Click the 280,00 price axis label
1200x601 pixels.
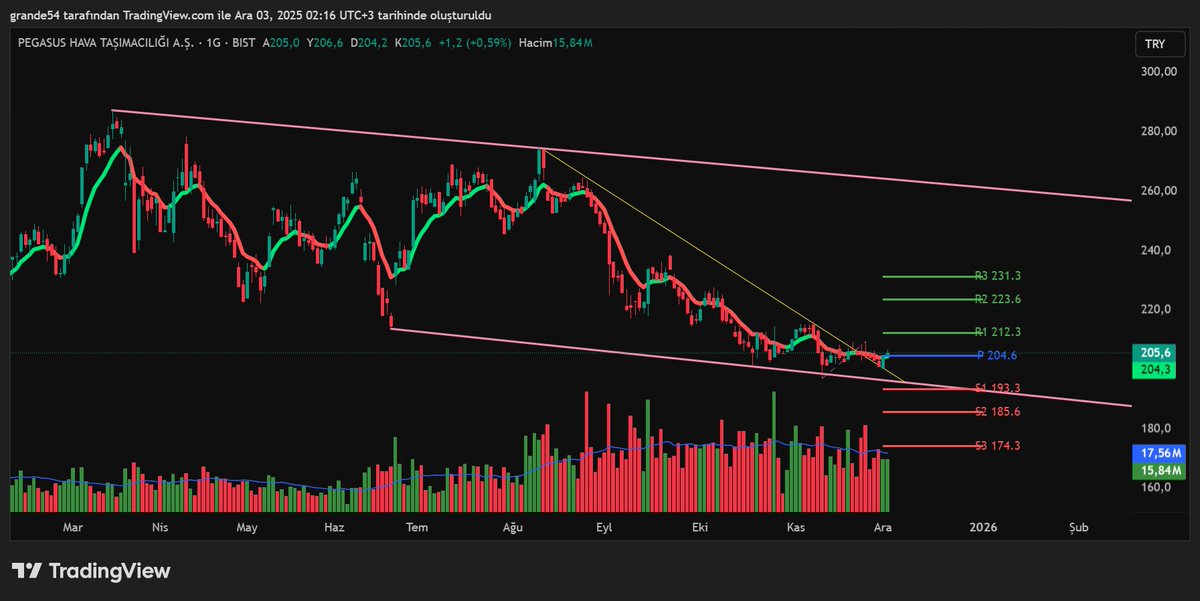pyautogui.click(x=1159, y=131)
